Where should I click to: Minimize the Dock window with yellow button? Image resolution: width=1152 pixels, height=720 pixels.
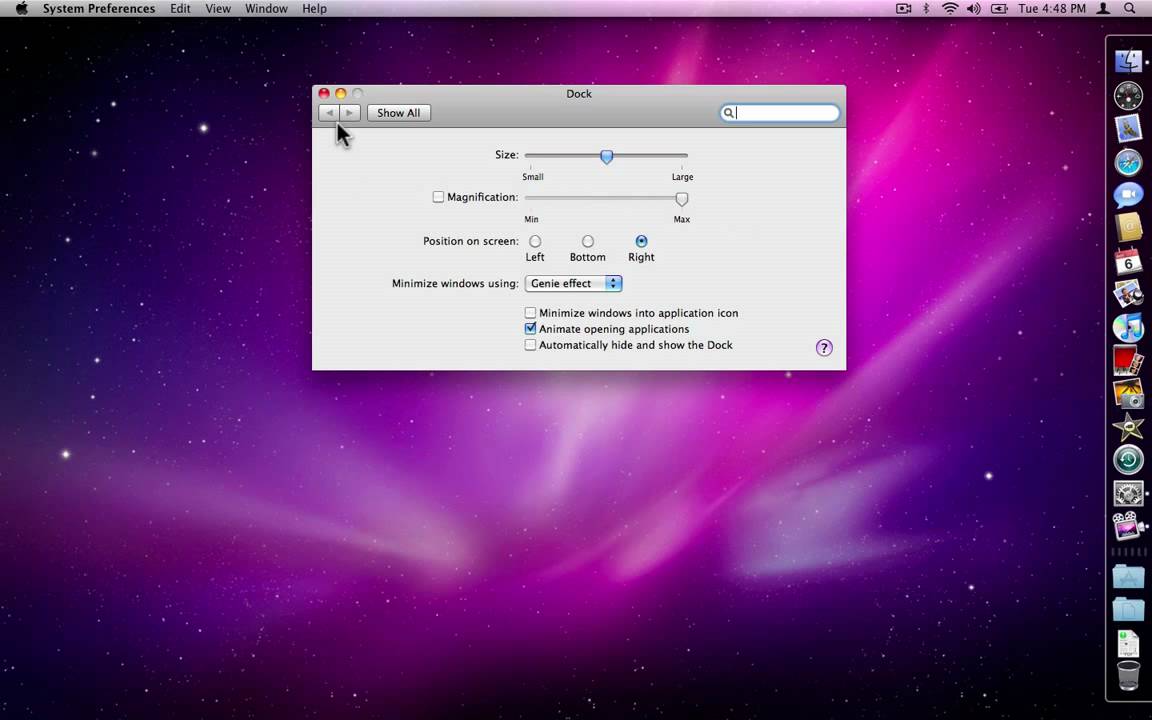tap(341, 93)
